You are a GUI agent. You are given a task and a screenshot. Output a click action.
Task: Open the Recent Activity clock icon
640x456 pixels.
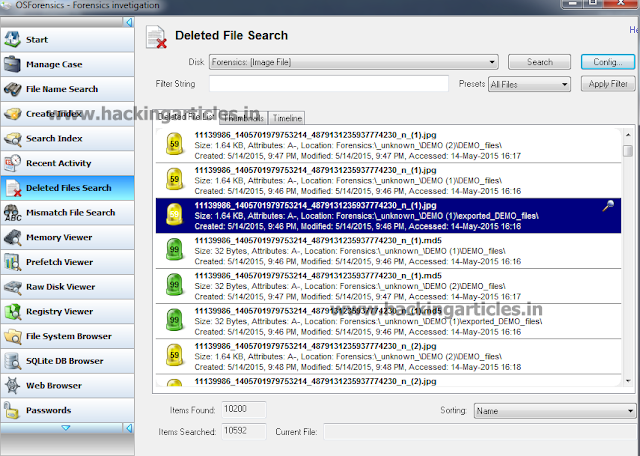[12, 163]
